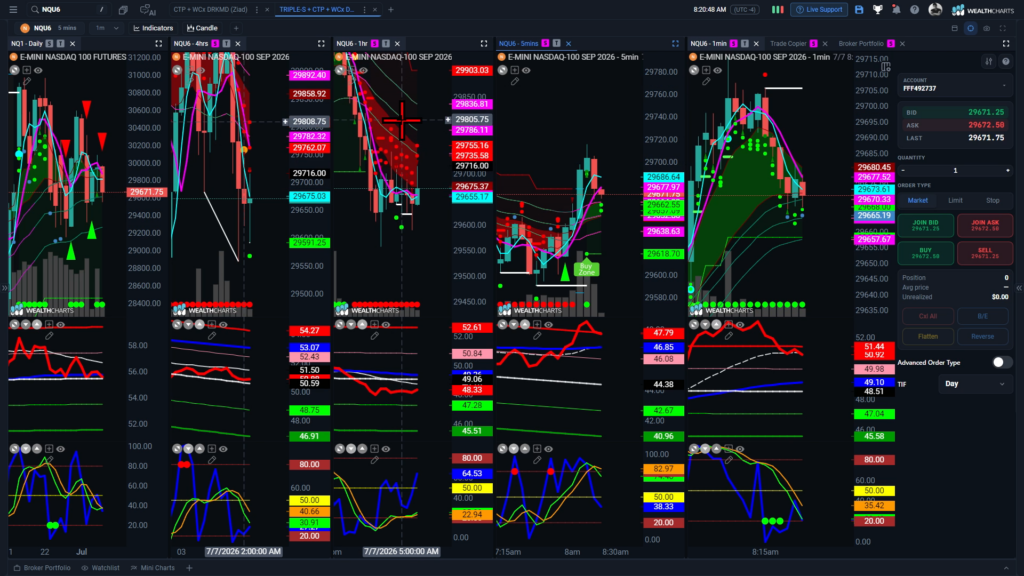
Task: Open the AI chat assistant icon
Action: pyautogui.click(x=148, y=10)
